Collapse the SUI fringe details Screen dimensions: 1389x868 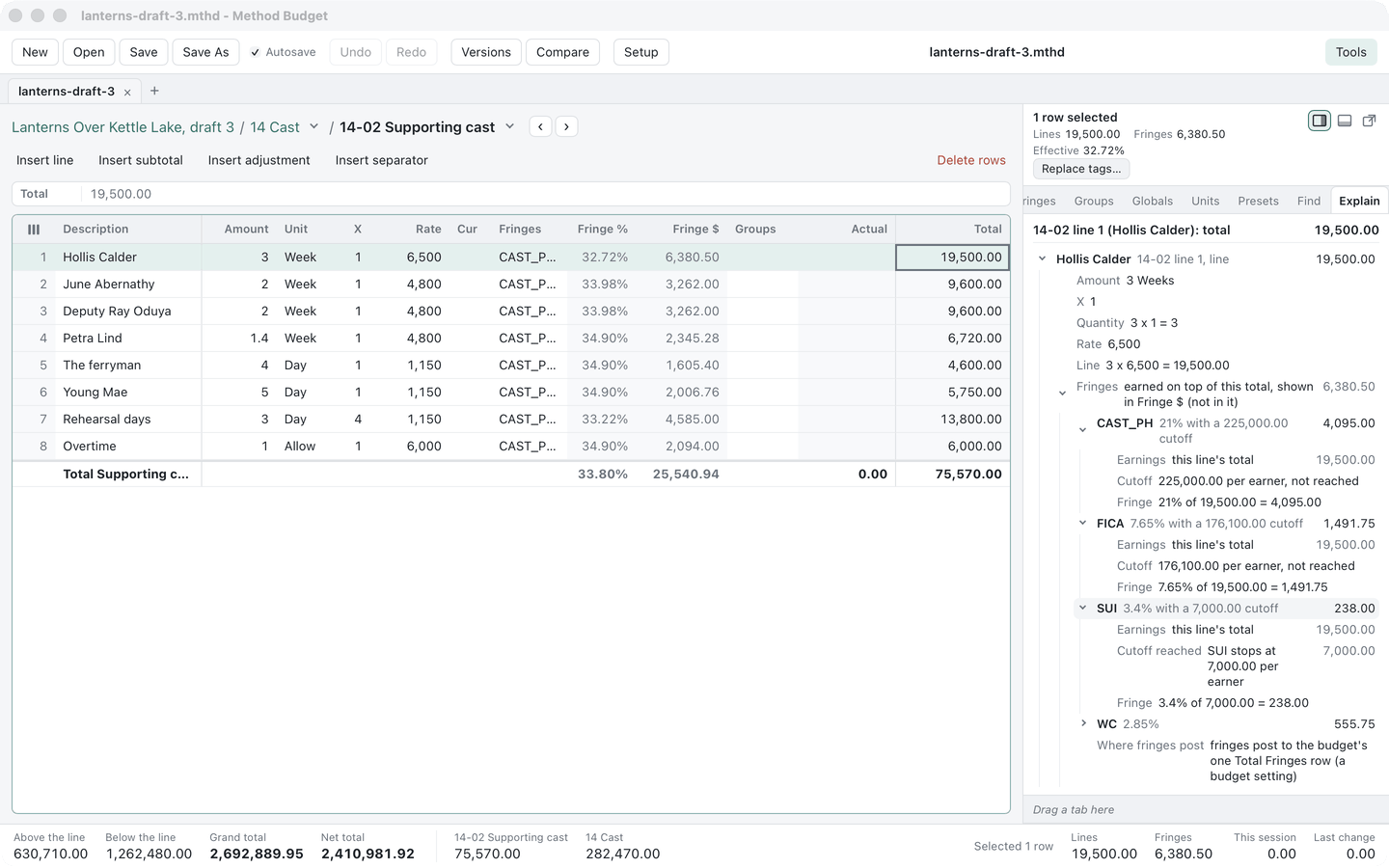point(1083,608)
